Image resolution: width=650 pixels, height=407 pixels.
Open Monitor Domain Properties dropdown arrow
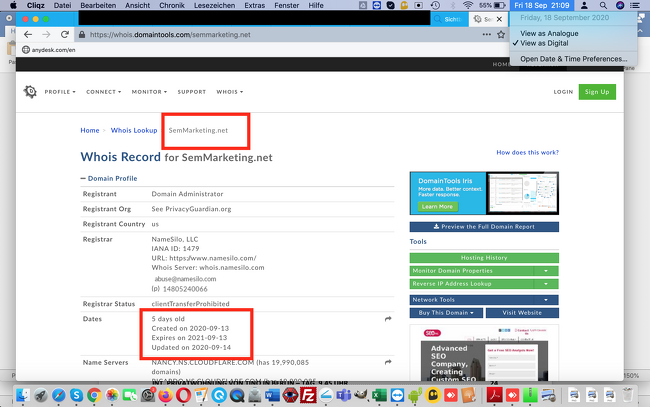click(545, 271)
